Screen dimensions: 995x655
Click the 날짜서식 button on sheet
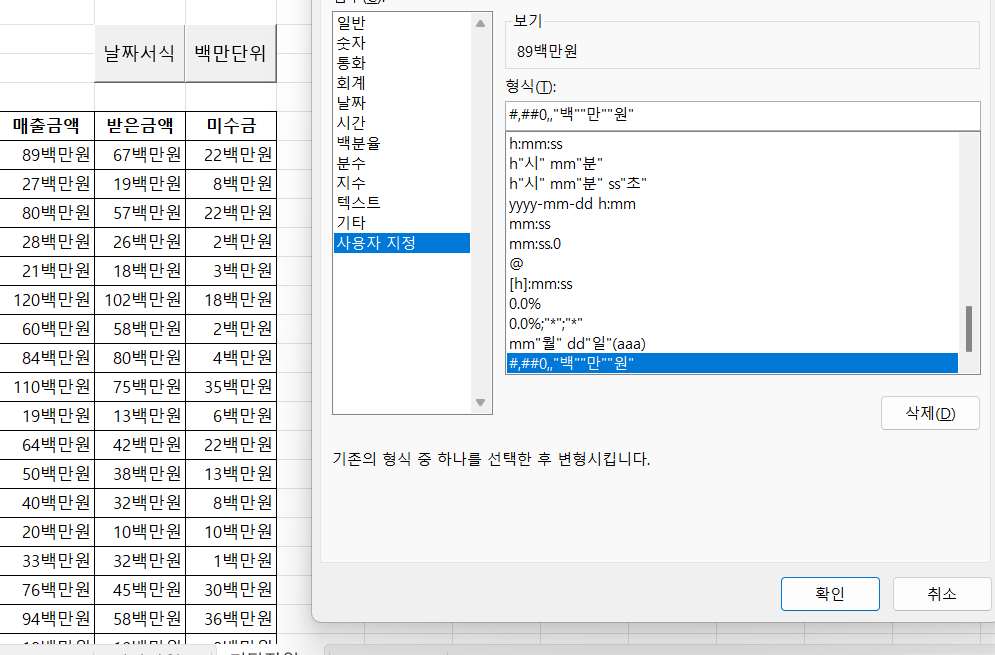click(x=139, y=53)
